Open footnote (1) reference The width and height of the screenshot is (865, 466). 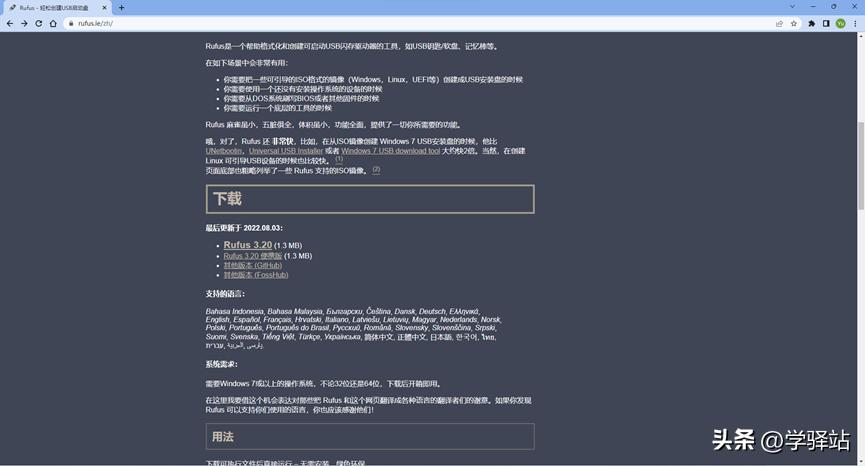point(339,159)
